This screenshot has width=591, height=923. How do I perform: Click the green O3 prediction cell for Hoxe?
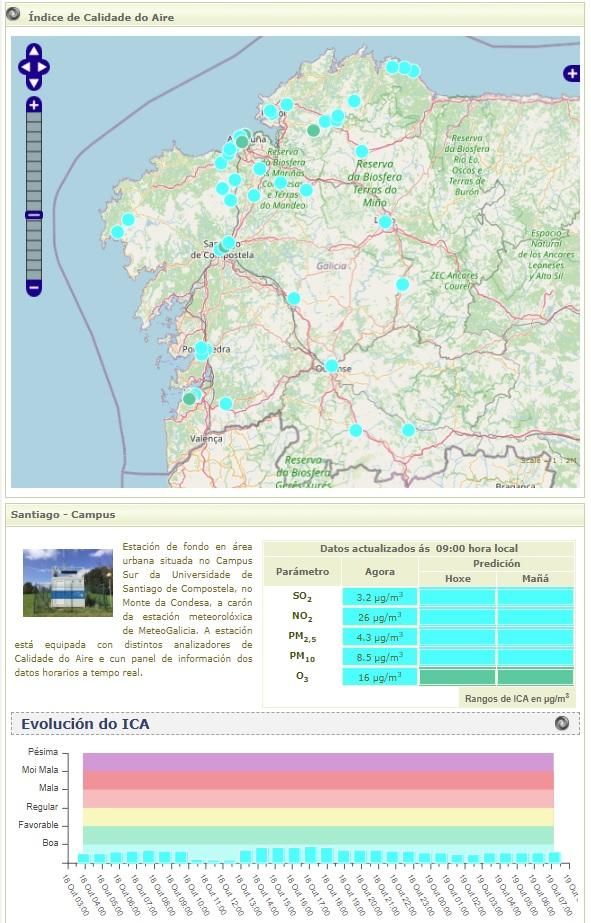(x=457, y=677)
